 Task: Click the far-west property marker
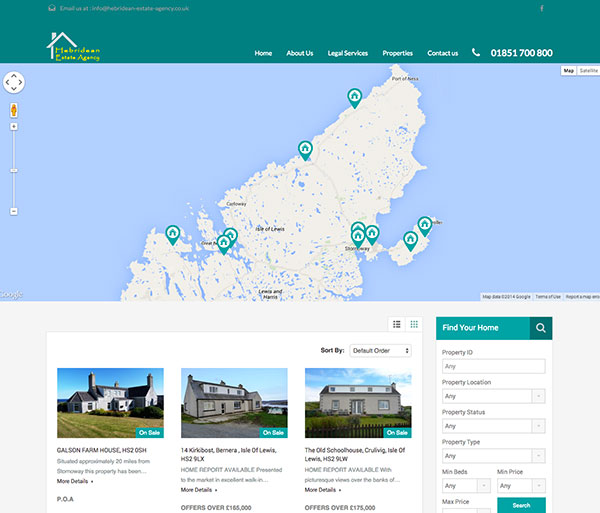173,235
